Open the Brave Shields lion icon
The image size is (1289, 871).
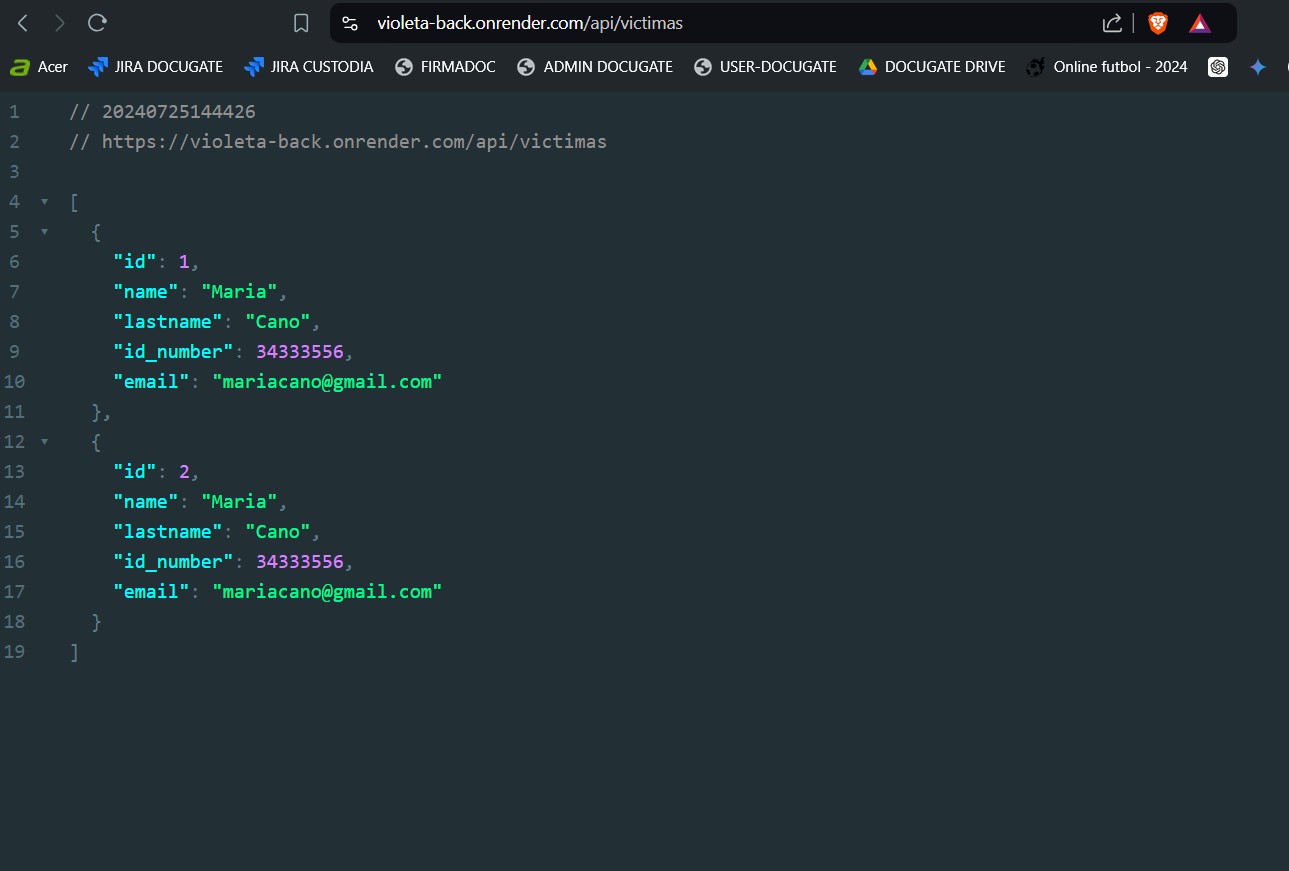1158,23
